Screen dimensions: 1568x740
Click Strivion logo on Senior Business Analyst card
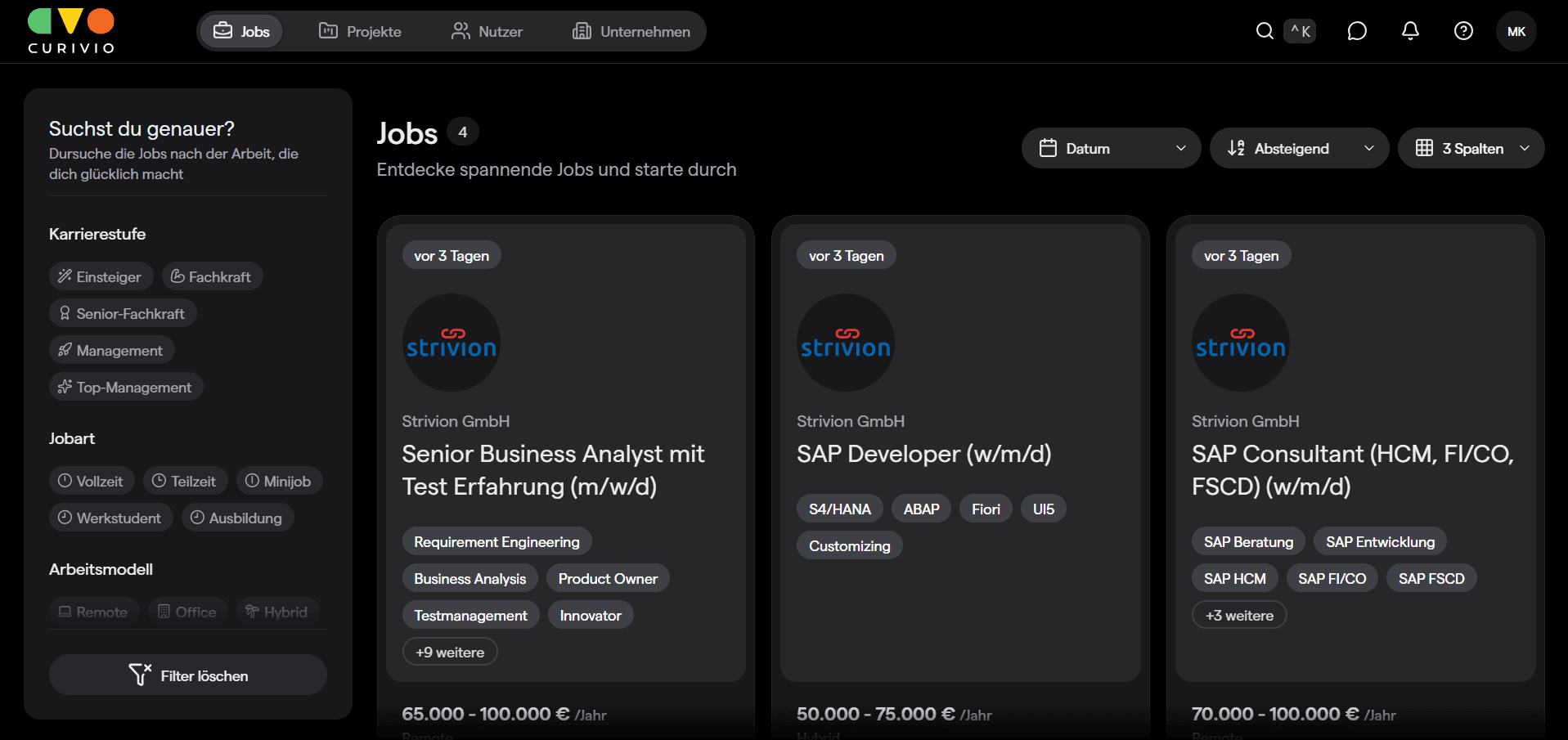(451, 343)
